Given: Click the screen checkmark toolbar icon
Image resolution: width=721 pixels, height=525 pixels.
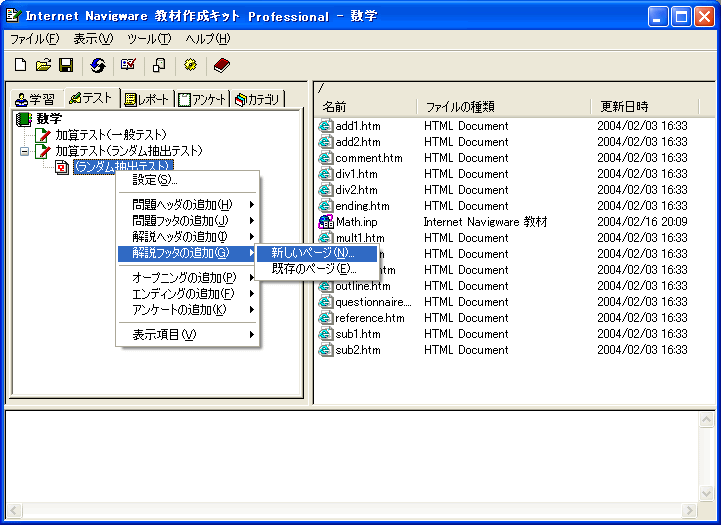Looking at the screenshot, I should coord(128,64).
